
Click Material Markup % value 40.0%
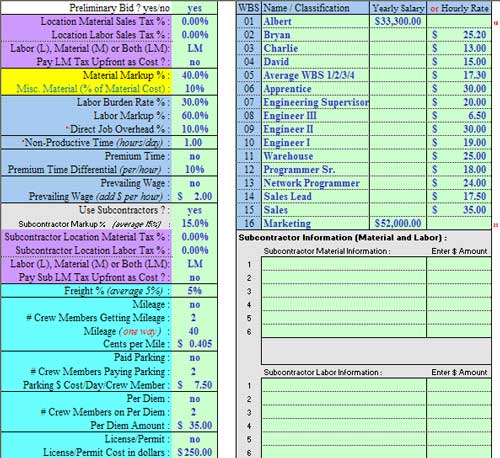tap(195, 75)
